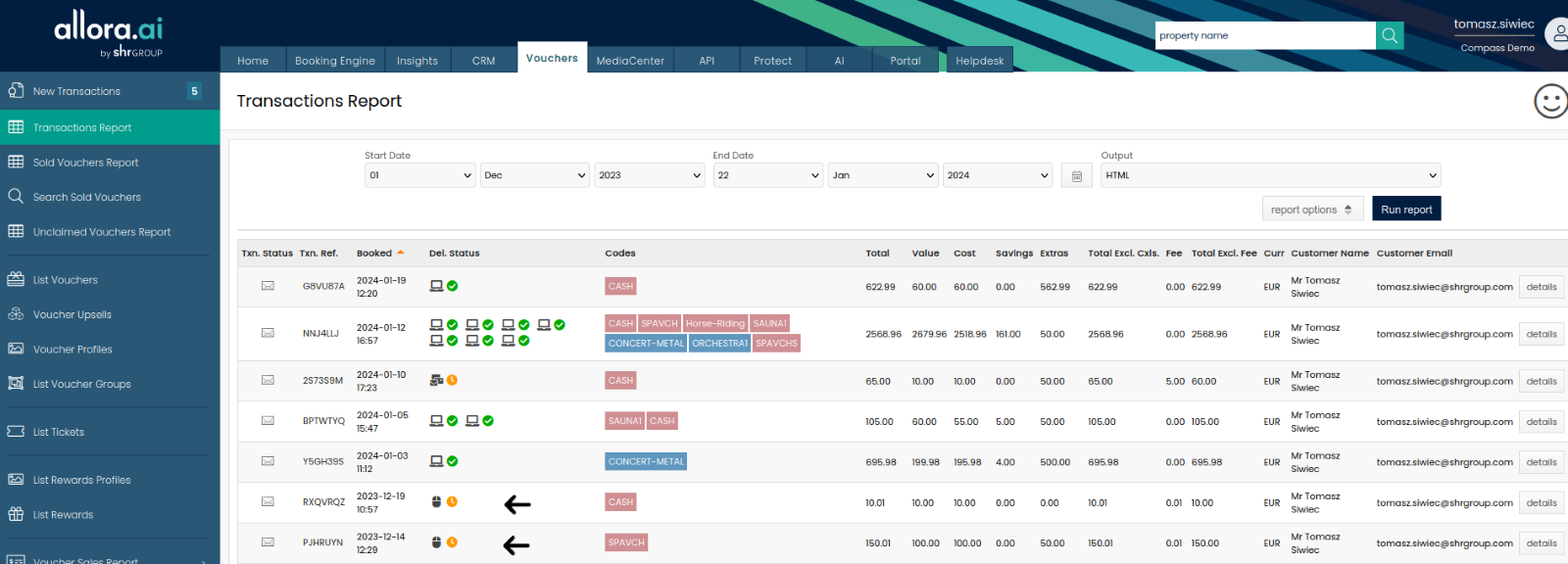This screenshot has height=564, width=1568.
Task: Click Unclaimed Vouchers Report icon
Action: tap(16, 231)
